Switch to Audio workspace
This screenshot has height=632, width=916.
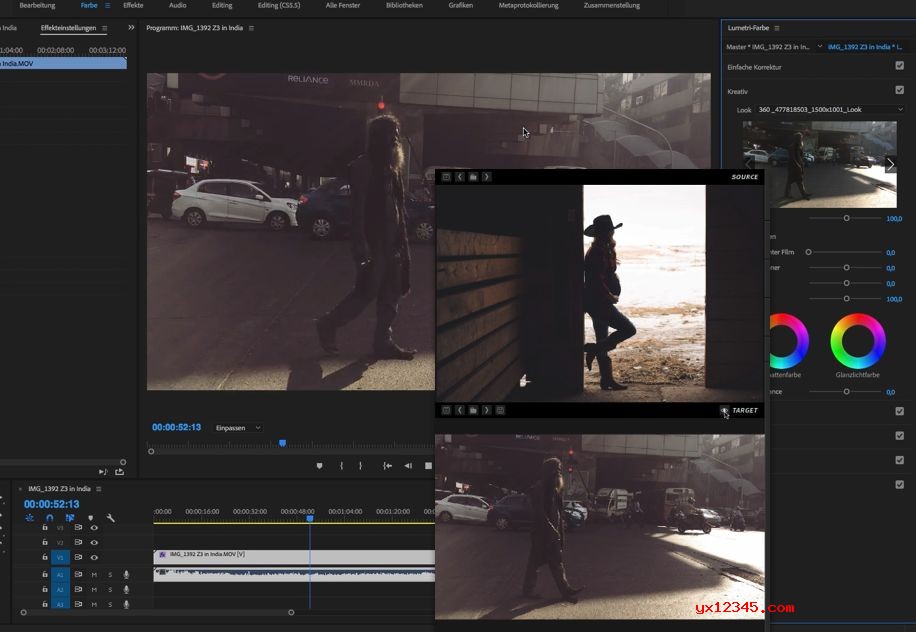tap(178, 5)
